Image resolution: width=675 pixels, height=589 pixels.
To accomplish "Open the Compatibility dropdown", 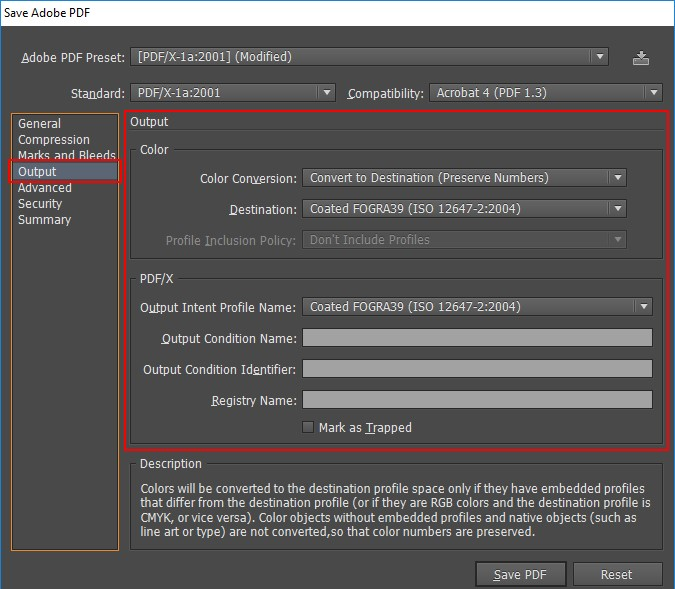I will click(546, 93).
